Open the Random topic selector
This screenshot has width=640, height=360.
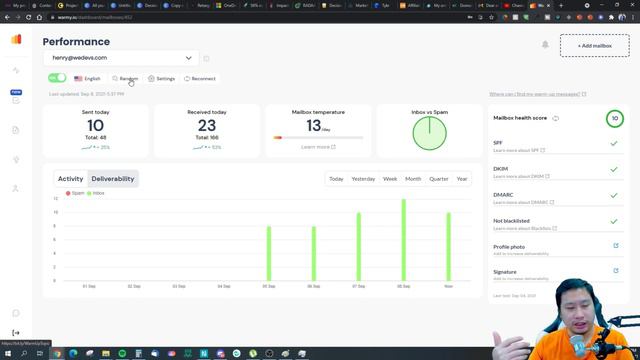pyautogui.click(x=126, y=78)
